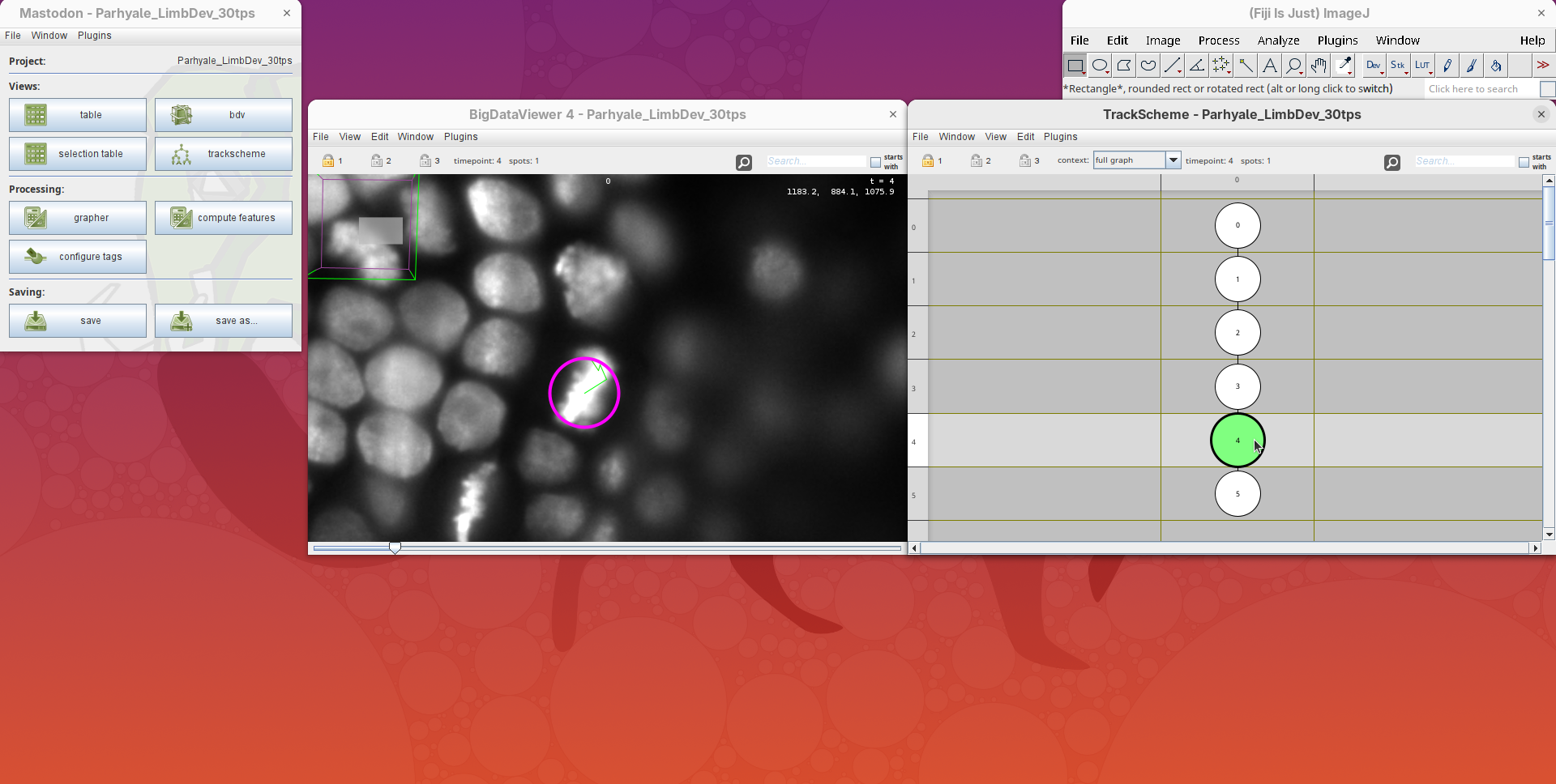Activate the Flood Fill bucket tool
The width and height of the screenshot is (1556, 784).
1496,66
